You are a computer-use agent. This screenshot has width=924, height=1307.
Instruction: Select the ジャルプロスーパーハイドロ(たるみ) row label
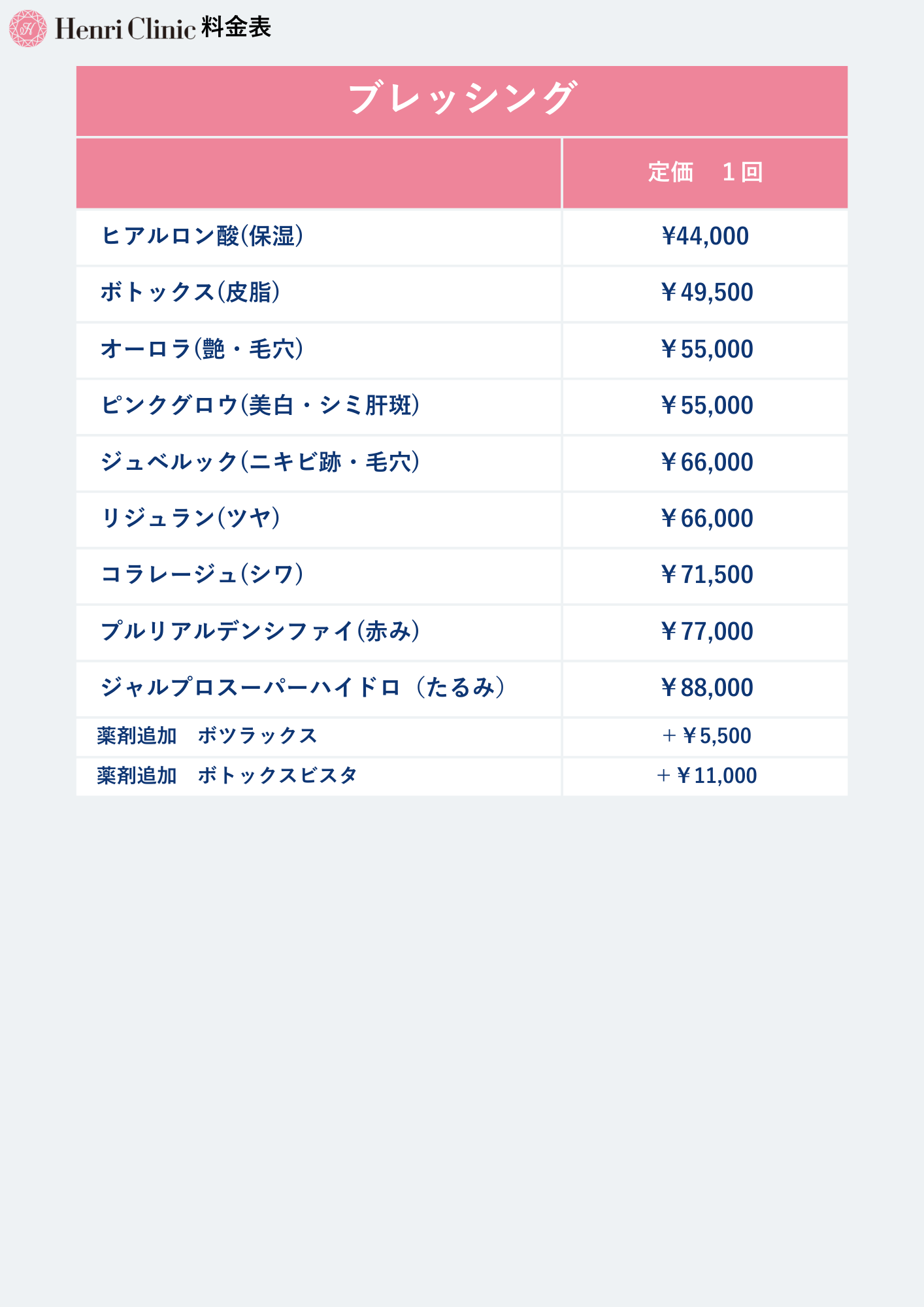point(303,688)
